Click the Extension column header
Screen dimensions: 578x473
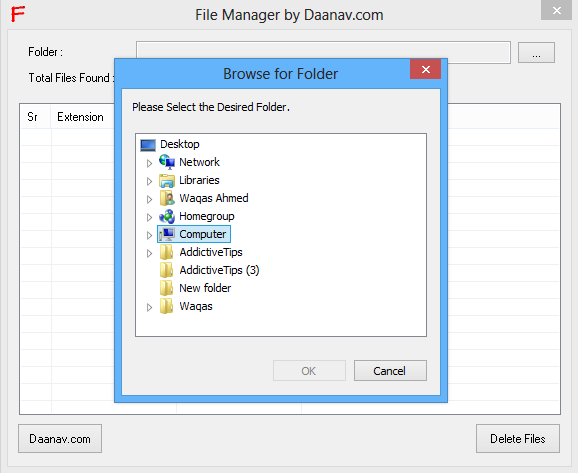point(83,117)
